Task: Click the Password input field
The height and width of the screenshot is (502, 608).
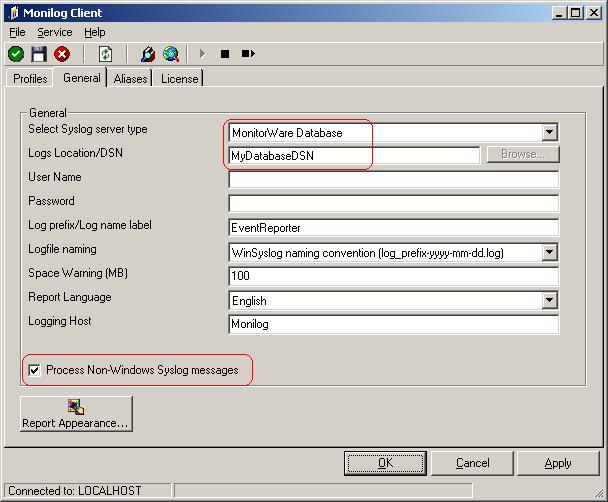Action: 394,204
